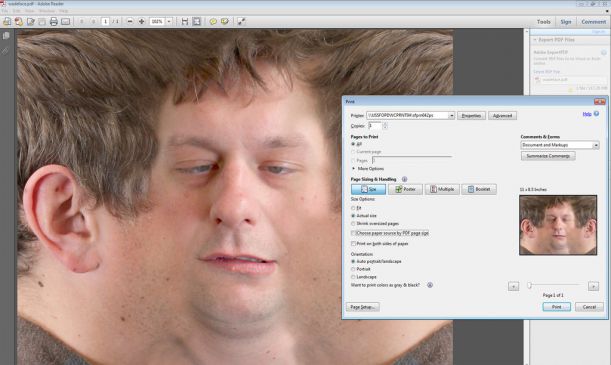The height and width of the screenshot is (365, 611).
Task: Open the Printer selection dropdown
Action: coord(451,116)
